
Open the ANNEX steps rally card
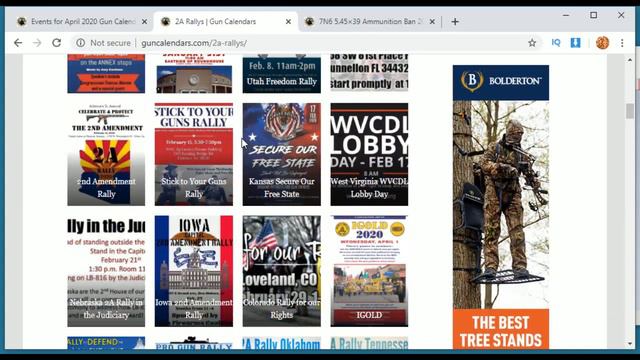pyautogui.click(x=106, y=73)
